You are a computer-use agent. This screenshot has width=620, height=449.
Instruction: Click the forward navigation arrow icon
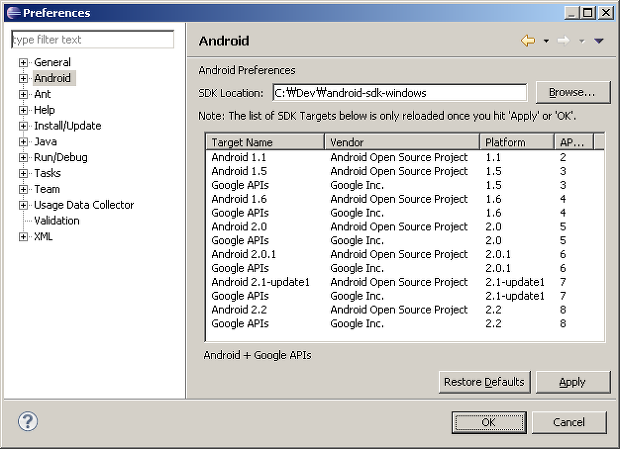(563, 41)
